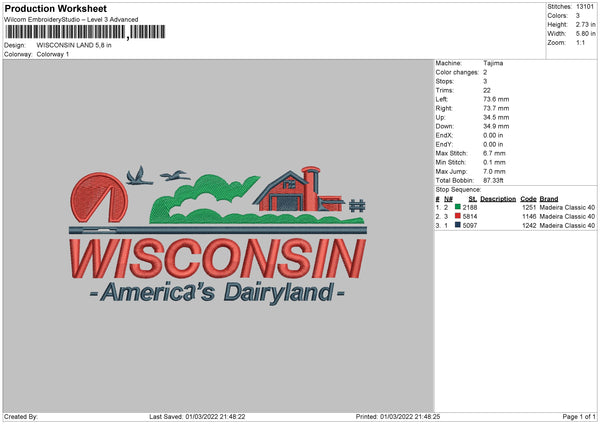
Task: Click the 'N#' column header
Action: tap(448, 199)
